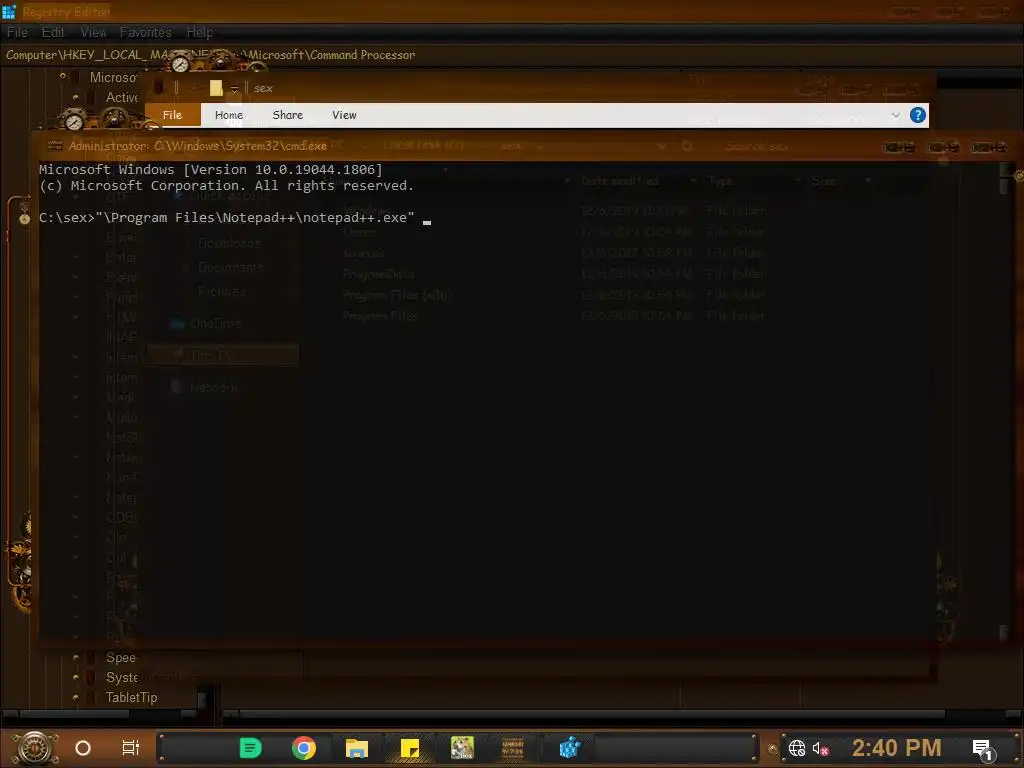Click the Cortana circle icon on the taskbar
The image size is (1024, 768).
(83, 748)
